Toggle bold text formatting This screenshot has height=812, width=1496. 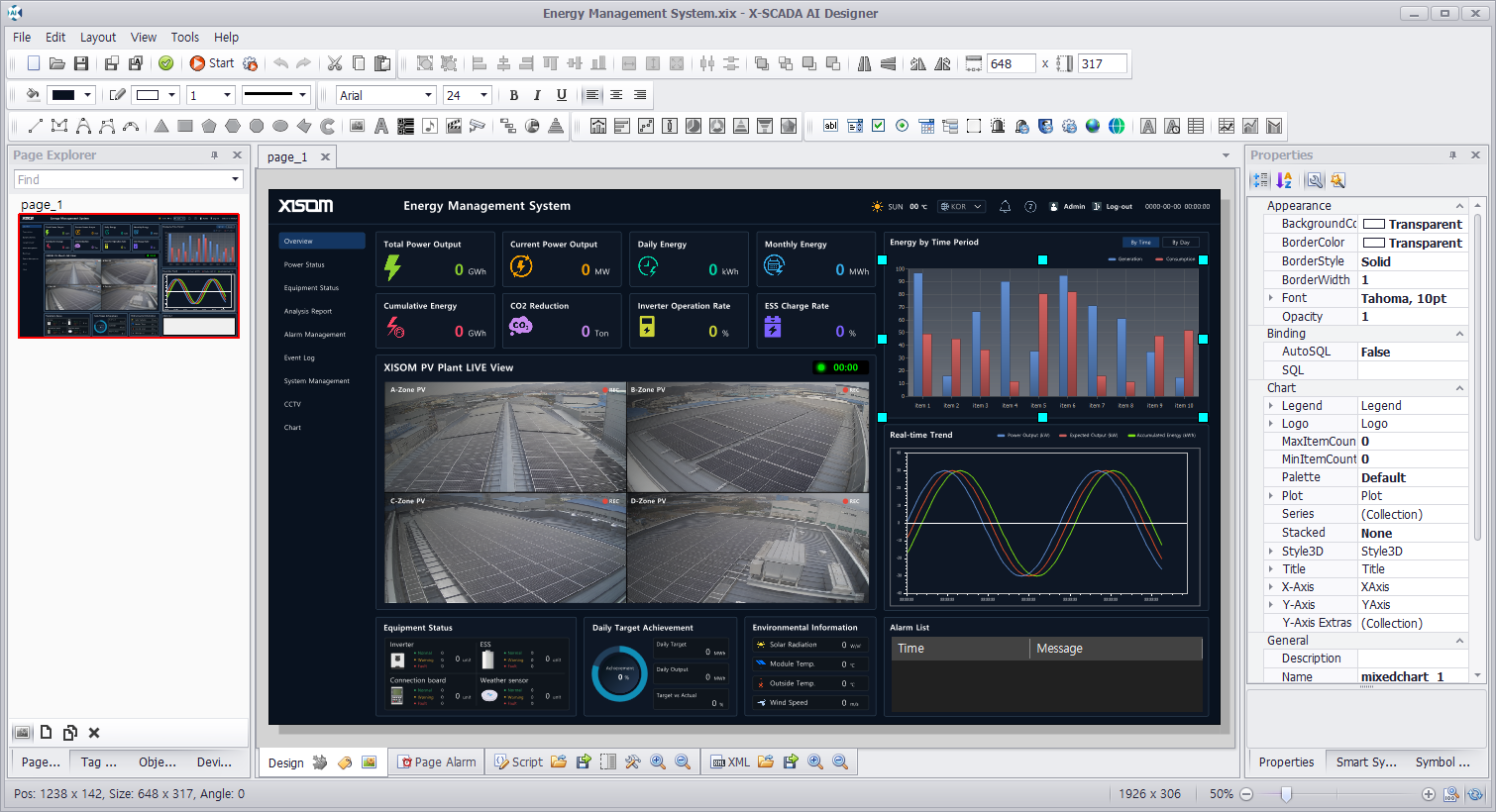[x=513, y=95]
